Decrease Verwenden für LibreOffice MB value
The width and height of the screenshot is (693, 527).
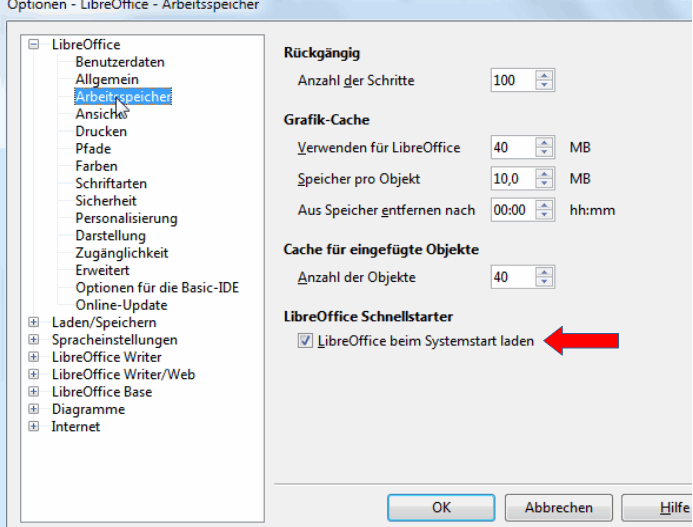coord(544,153)
